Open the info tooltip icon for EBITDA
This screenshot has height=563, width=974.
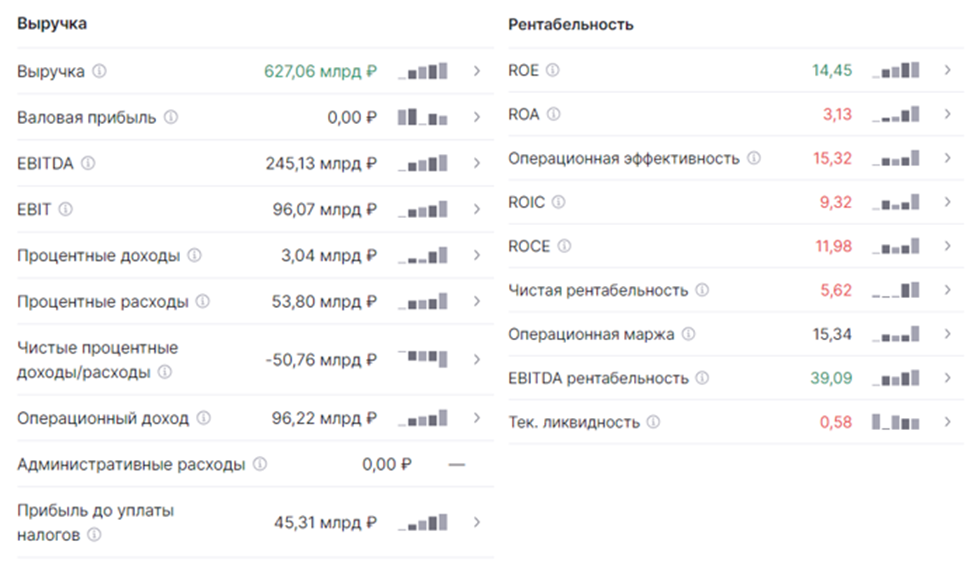(88, 163)
